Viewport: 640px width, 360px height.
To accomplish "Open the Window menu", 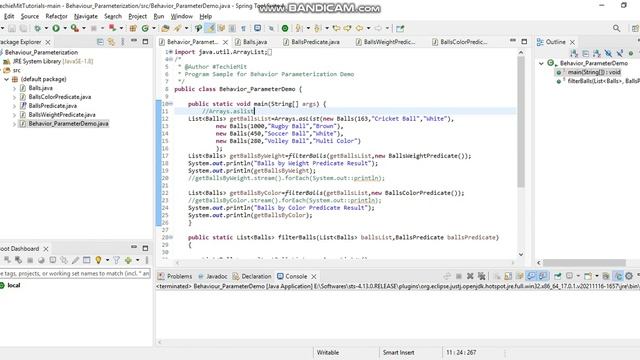I will coord(181,16).
